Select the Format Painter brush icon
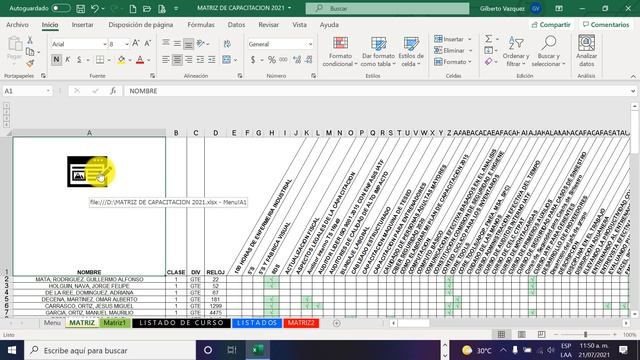 (30, 63)
